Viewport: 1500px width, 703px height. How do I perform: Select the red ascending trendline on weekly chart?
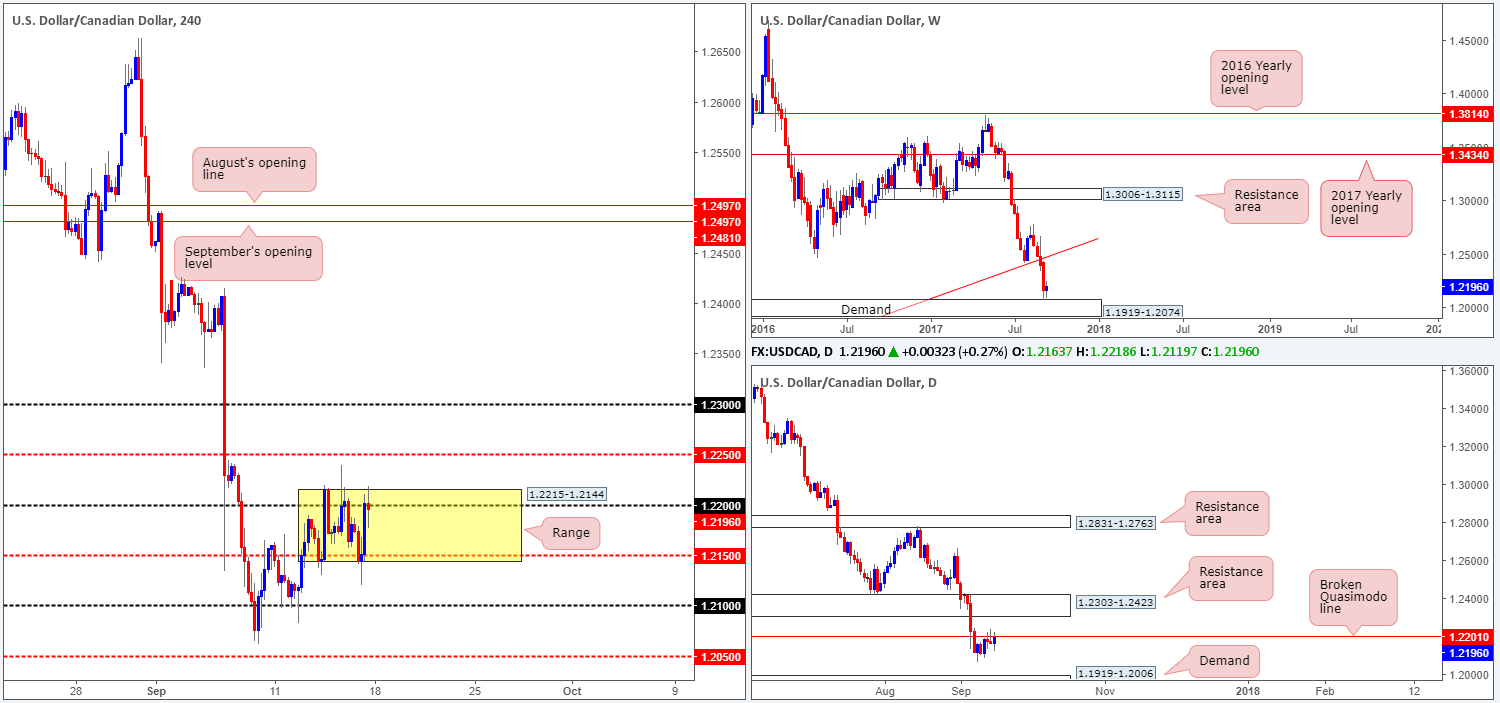click(990, 276)
